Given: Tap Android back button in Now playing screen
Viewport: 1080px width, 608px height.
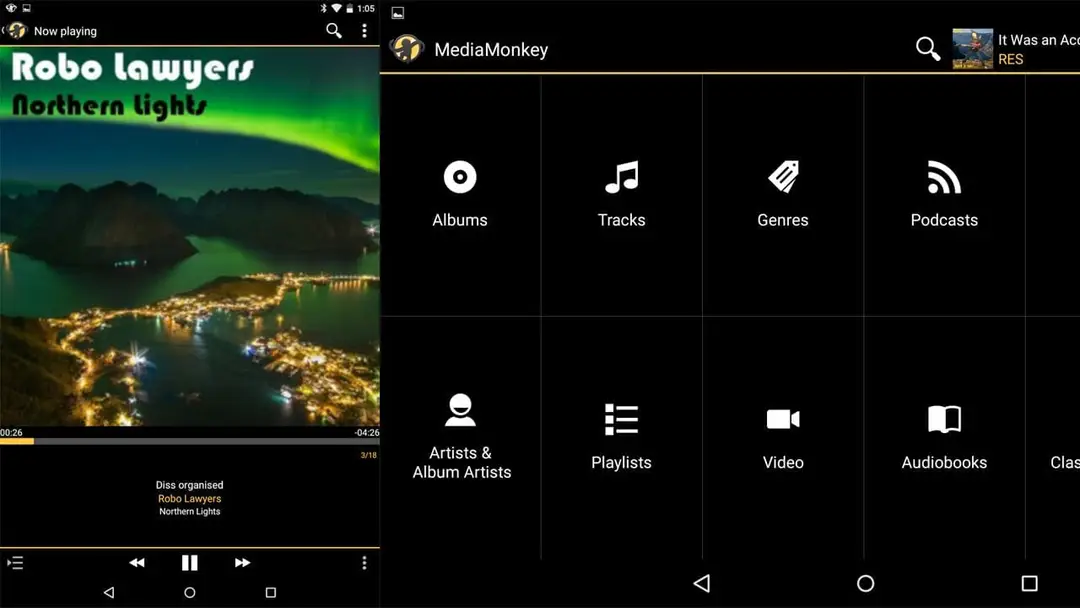Looking at the screenshot, I should (x=109, y=592).
